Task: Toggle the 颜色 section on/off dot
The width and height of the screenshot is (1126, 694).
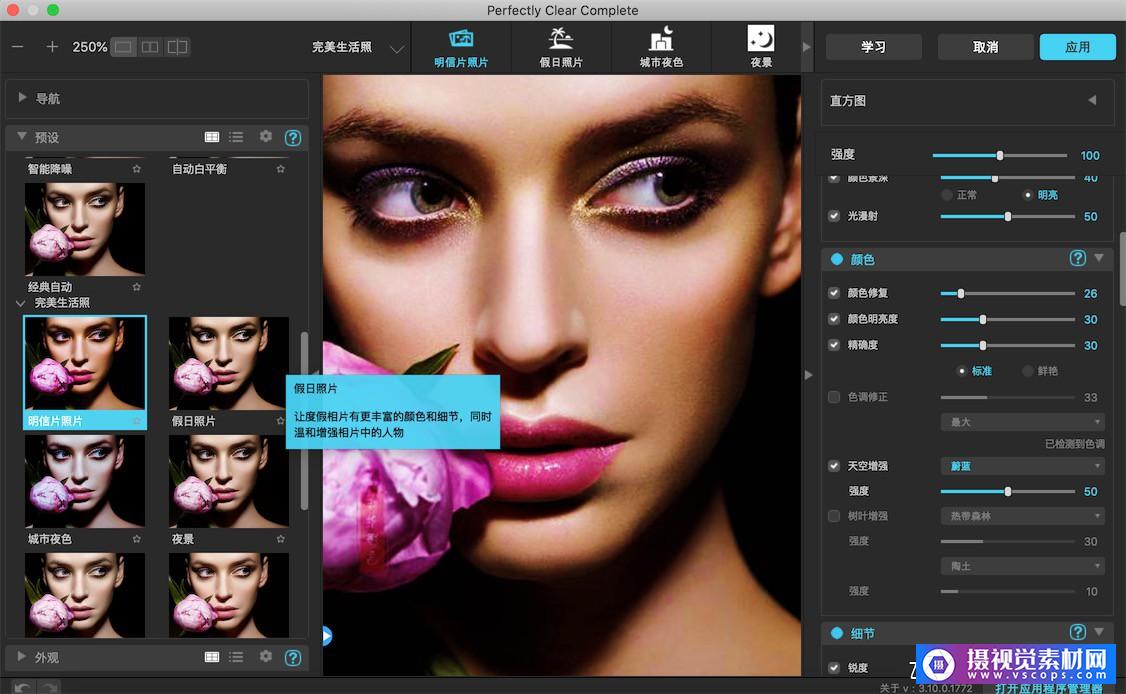Action: point(837,259)
